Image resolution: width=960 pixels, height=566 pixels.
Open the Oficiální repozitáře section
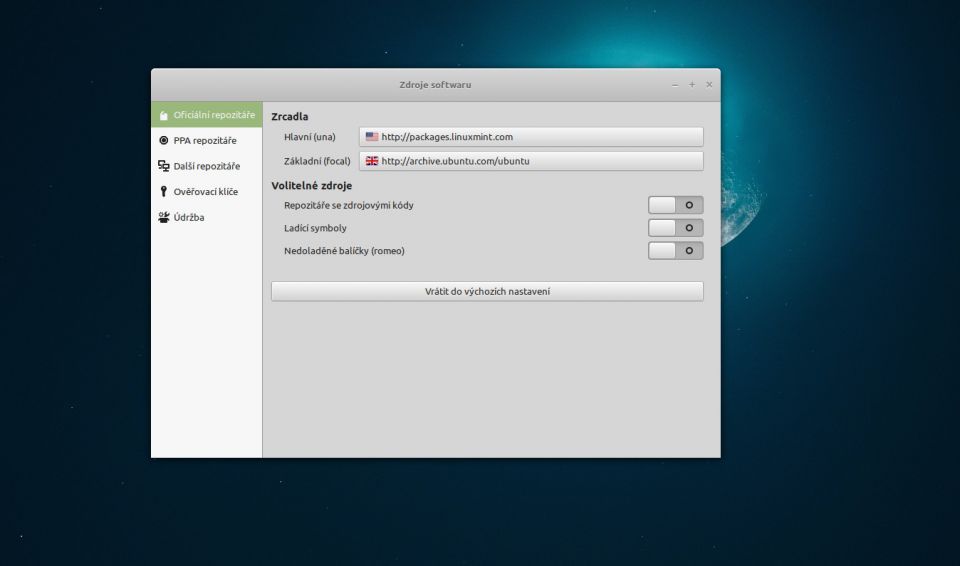207,115
